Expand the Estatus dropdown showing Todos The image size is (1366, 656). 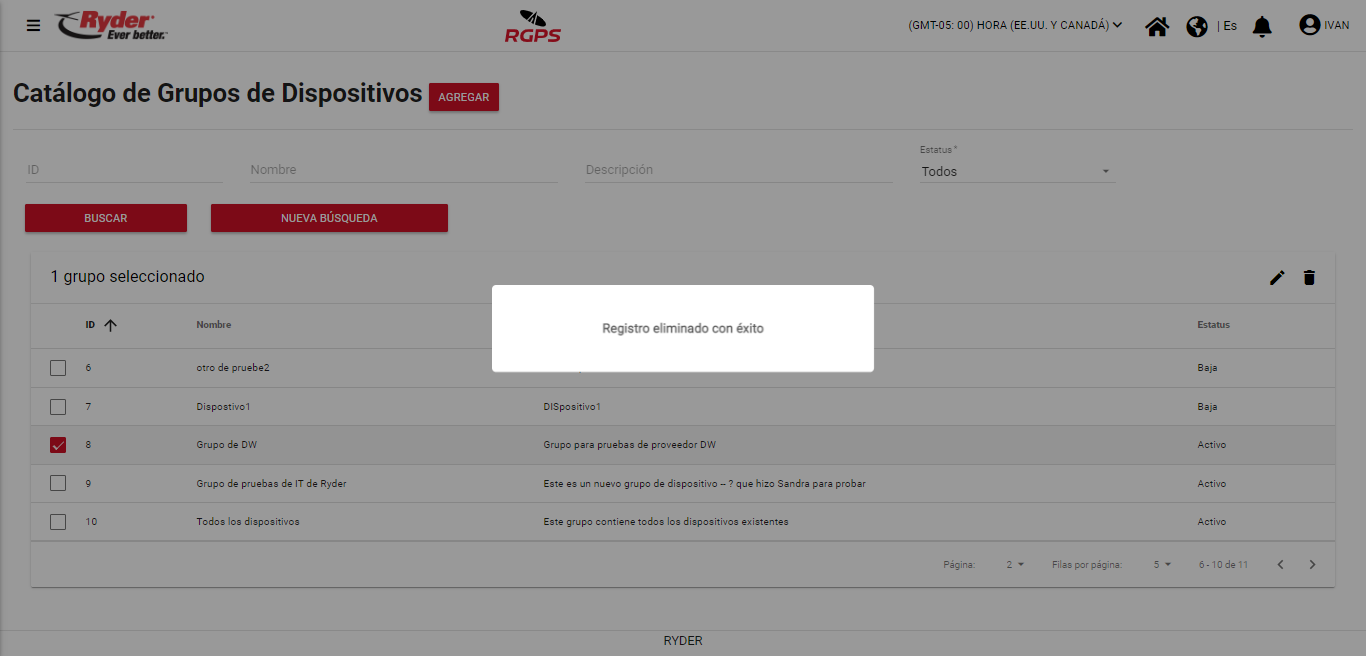pyautogui.click(x=1016, y=172)
